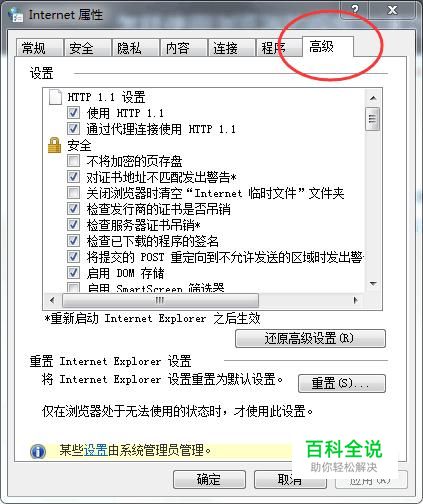This screenshot has height=504, width=423.
Task: Click the blue information icon in the yellow bar
Action: click(x=38, y=451)
